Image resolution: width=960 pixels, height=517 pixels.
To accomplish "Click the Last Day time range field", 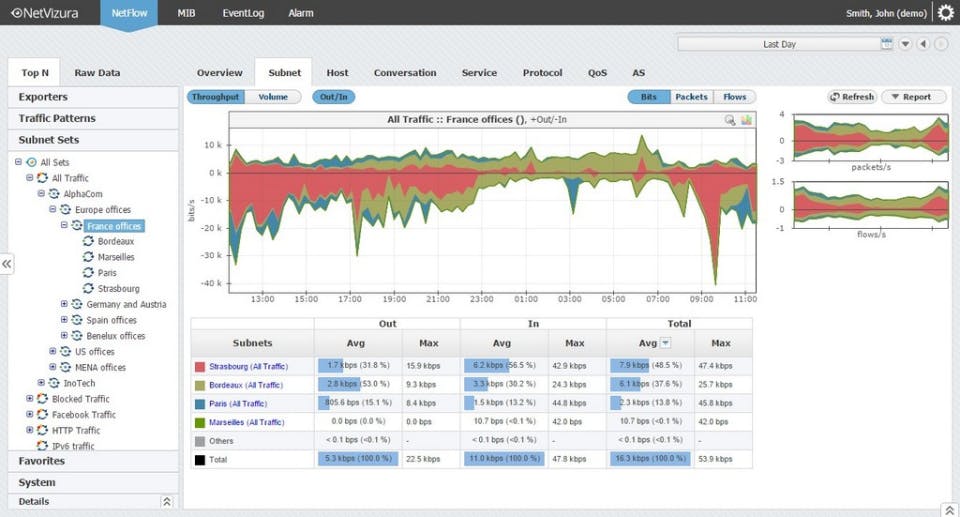I will click(x=779, y=44).
